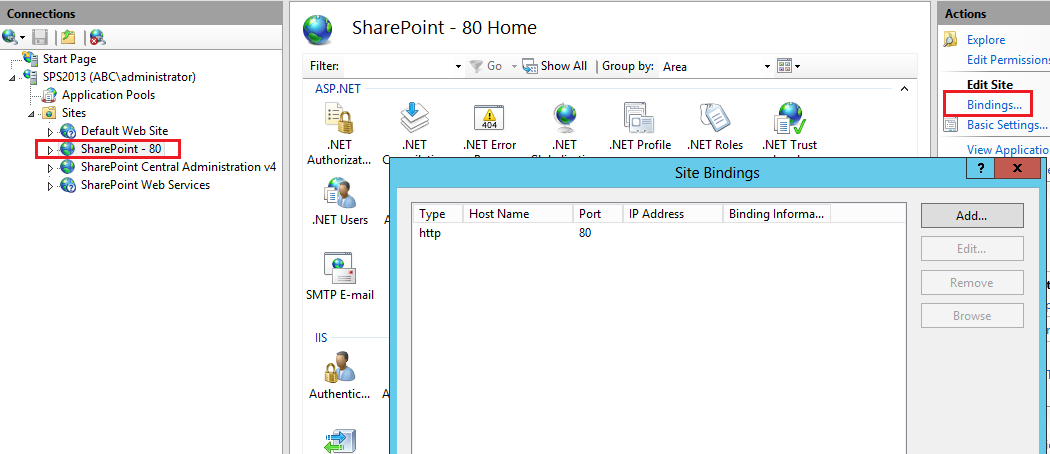Select the http port 80 binding row
The width and height of the screenshot is (1050, 454).
tap(621, 234)
